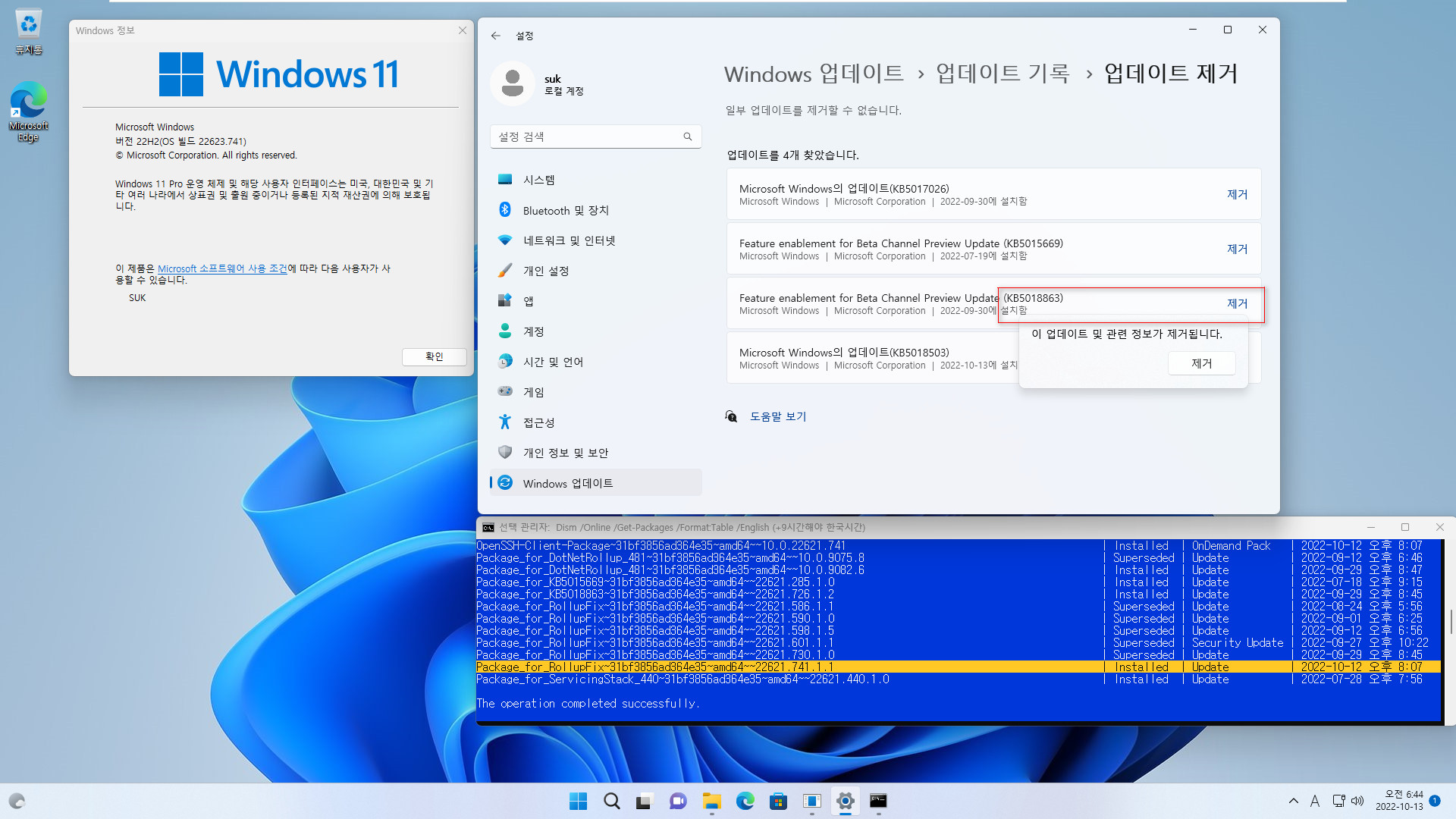Confirm 제거 button in the popup
The width and height of the screenshot is (1456, 819).
pos(1202,363)
